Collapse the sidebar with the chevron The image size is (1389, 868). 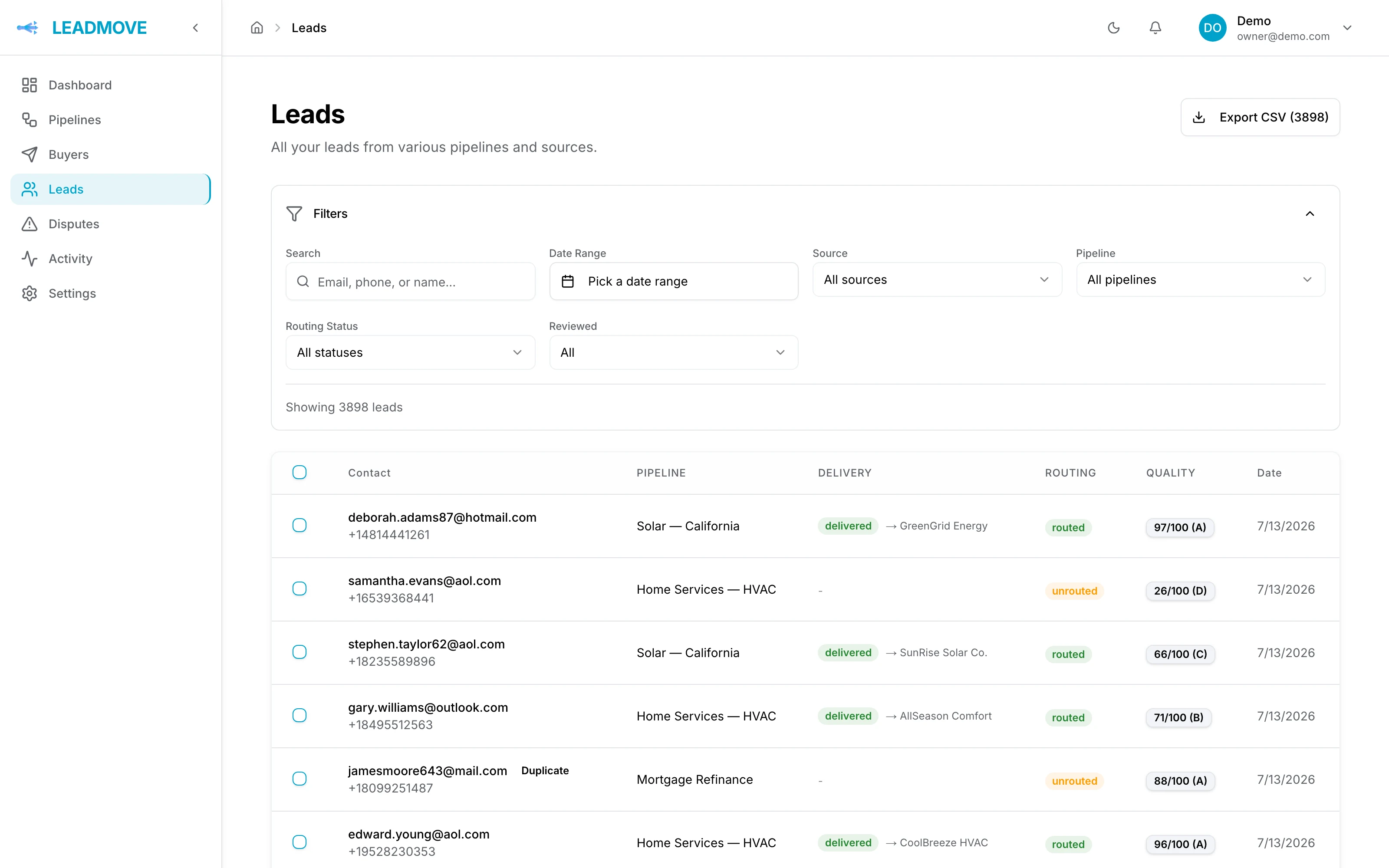(x=196, y=27)
